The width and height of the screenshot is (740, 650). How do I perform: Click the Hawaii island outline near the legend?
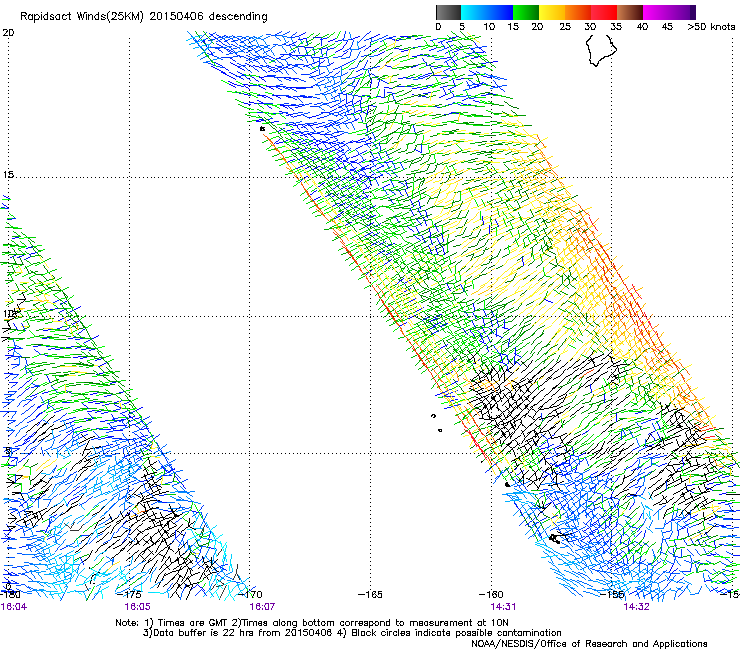[601, 51]
